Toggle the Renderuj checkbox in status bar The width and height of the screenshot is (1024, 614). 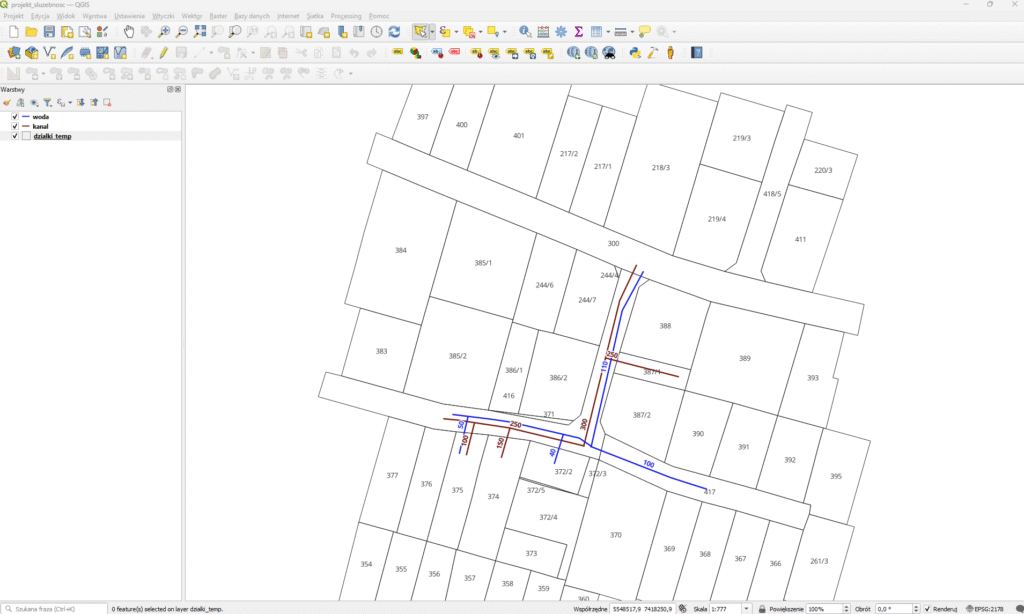[x=928, y=608]
